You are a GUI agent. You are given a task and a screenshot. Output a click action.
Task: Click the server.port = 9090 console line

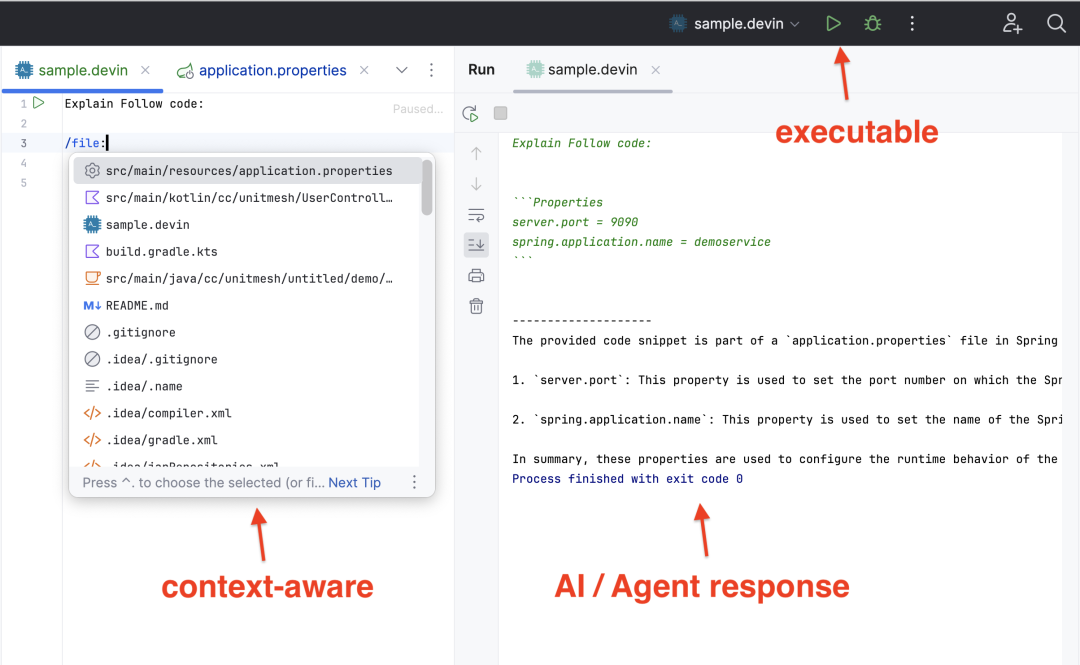[x=575, y=222]
